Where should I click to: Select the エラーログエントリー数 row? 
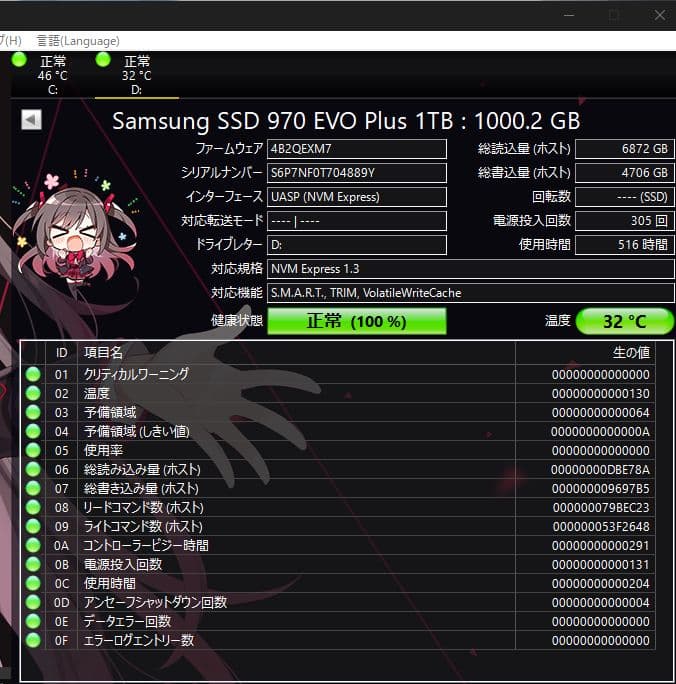pos(338,640)
